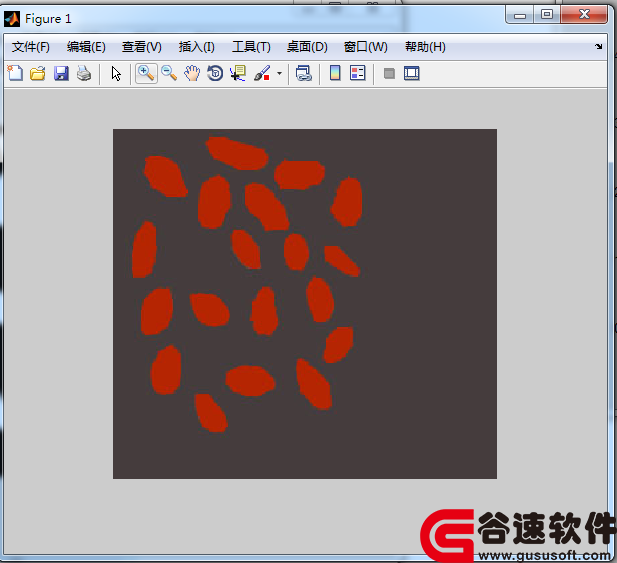Open the 文件(F) menu
The image size is (617, 563).
point(31,47)
